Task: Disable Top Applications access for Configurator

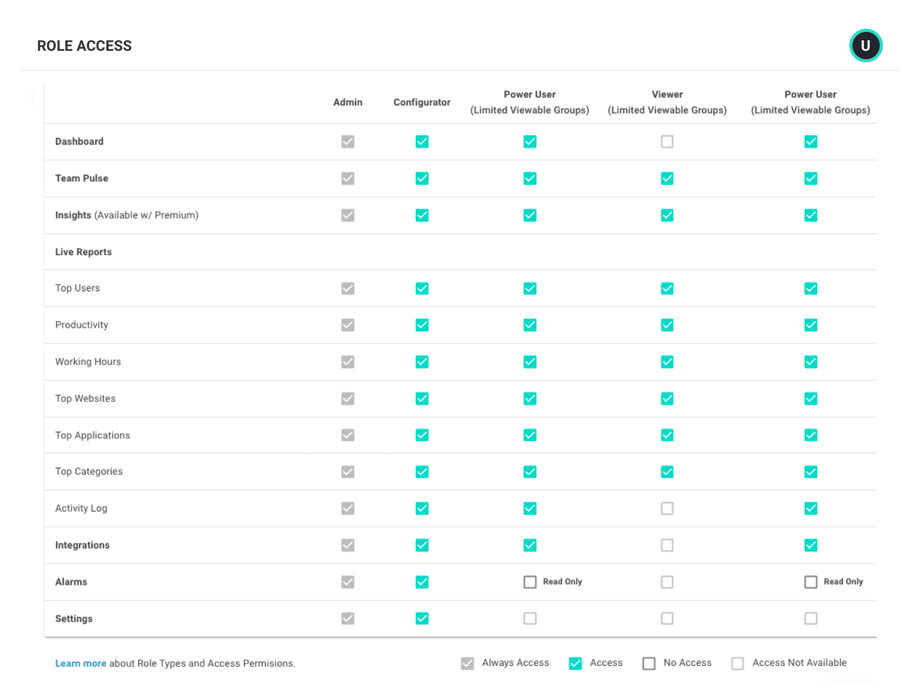Action: [x=422, y=435]
